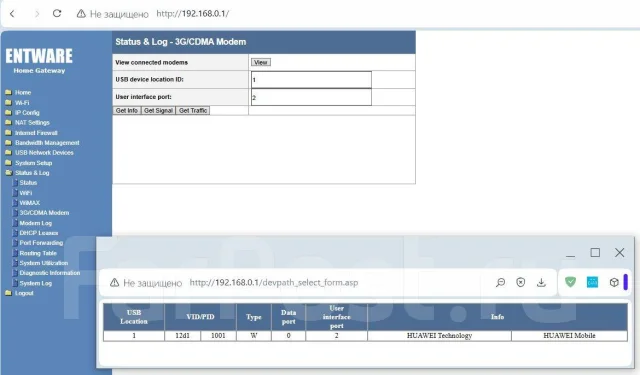
Task: Open Bandwidth Management menu link
Action: coord(47,143)
